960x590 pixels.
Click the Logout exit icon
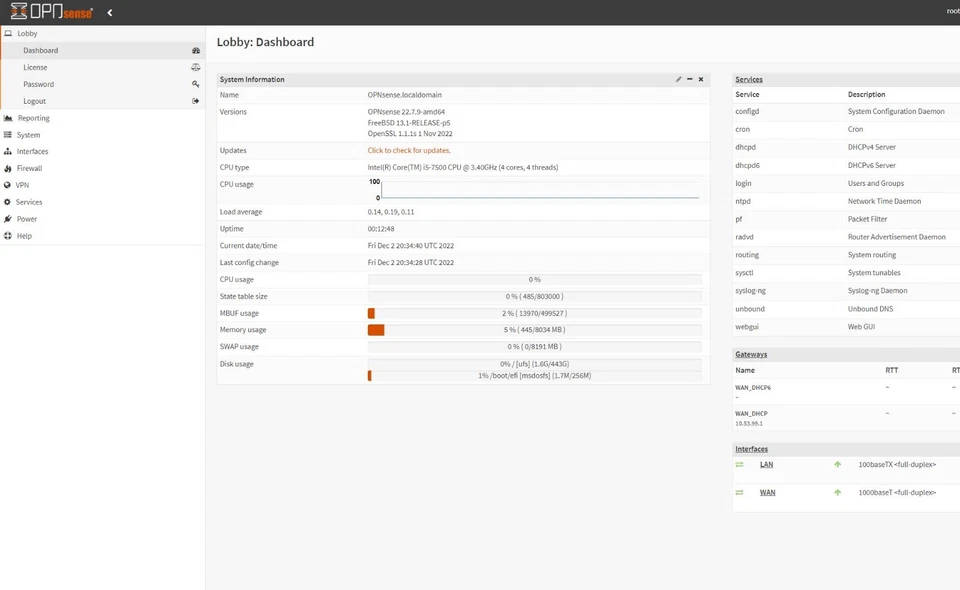pyautogui.click(x=196, y=101)
